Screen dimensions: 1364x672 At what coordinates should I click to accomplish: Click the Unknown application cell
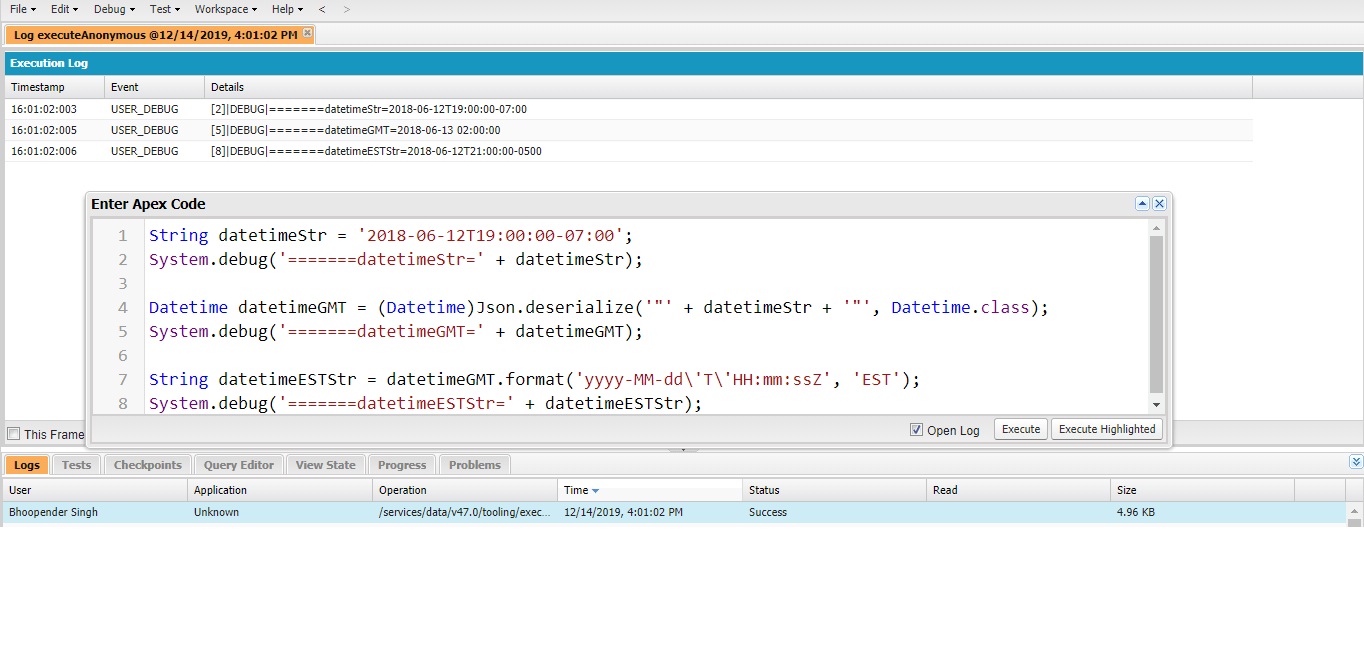pyautogui.click(x=216, y=512)
